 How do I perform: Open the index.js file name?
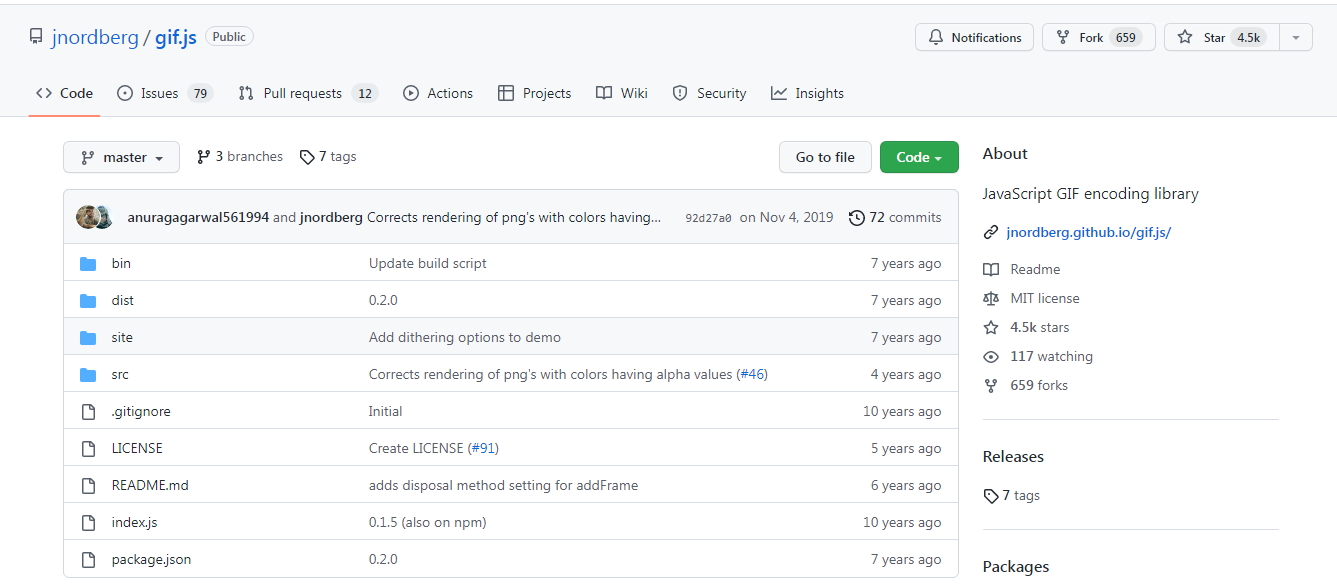(134, 522)
